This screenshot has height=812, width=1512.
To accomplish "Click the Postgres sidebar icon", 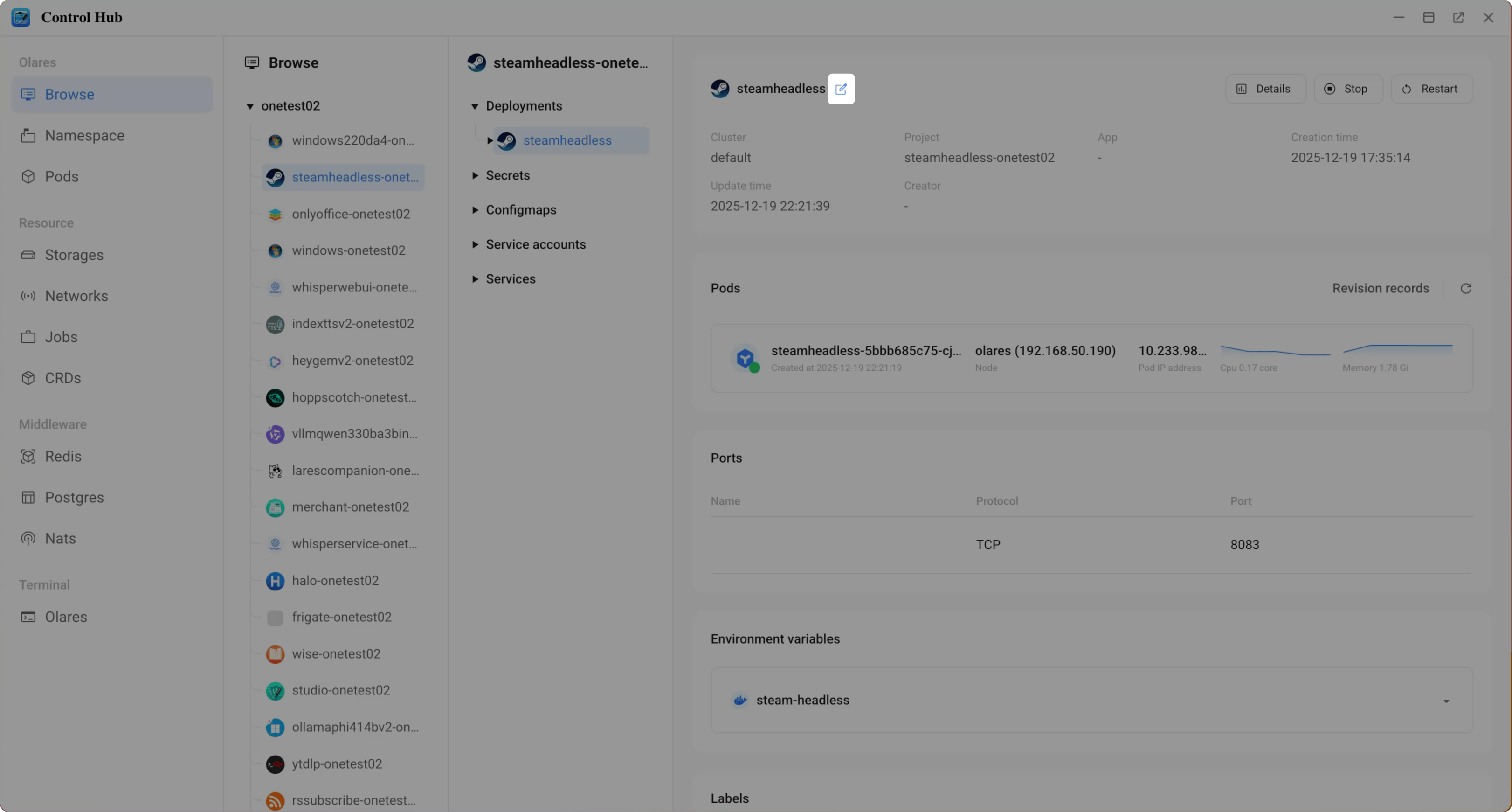I will coord(28,497).
